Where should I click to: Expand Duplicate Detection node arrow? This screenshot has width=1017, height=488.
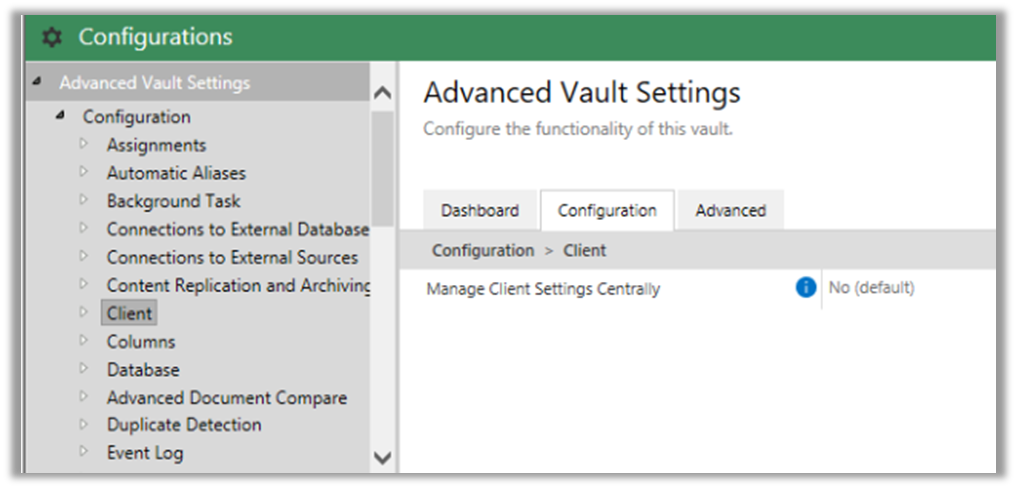pyautogui.click(x=83, y=424)
